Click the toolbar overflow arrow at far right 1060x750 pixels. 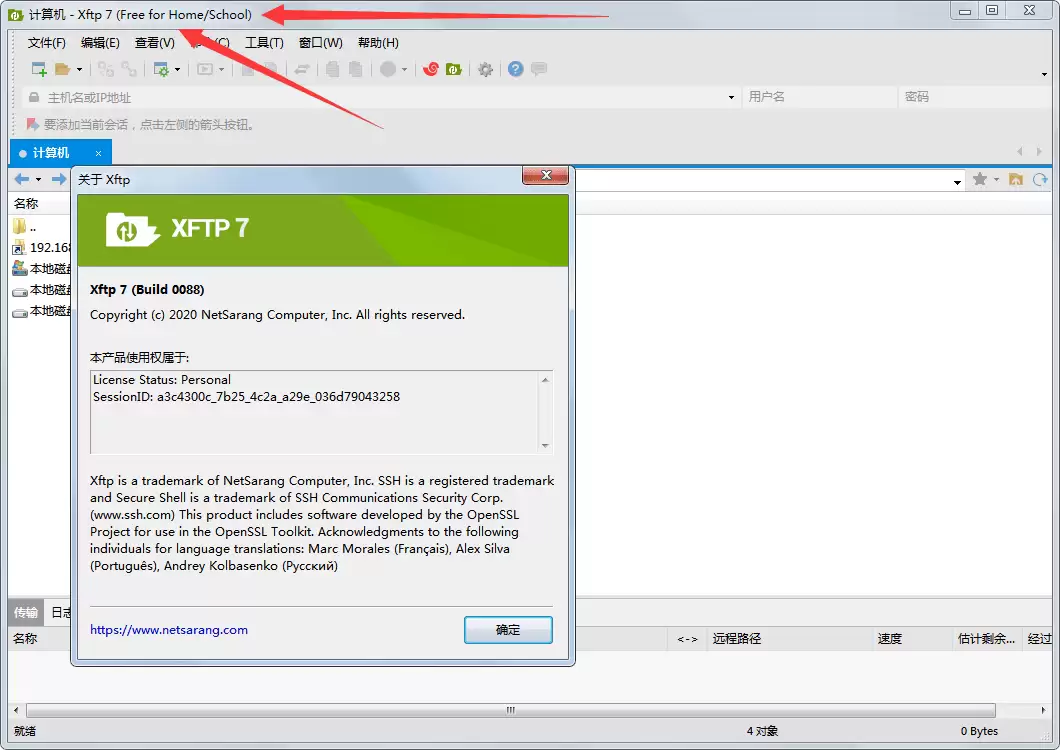coord(1044,74)
